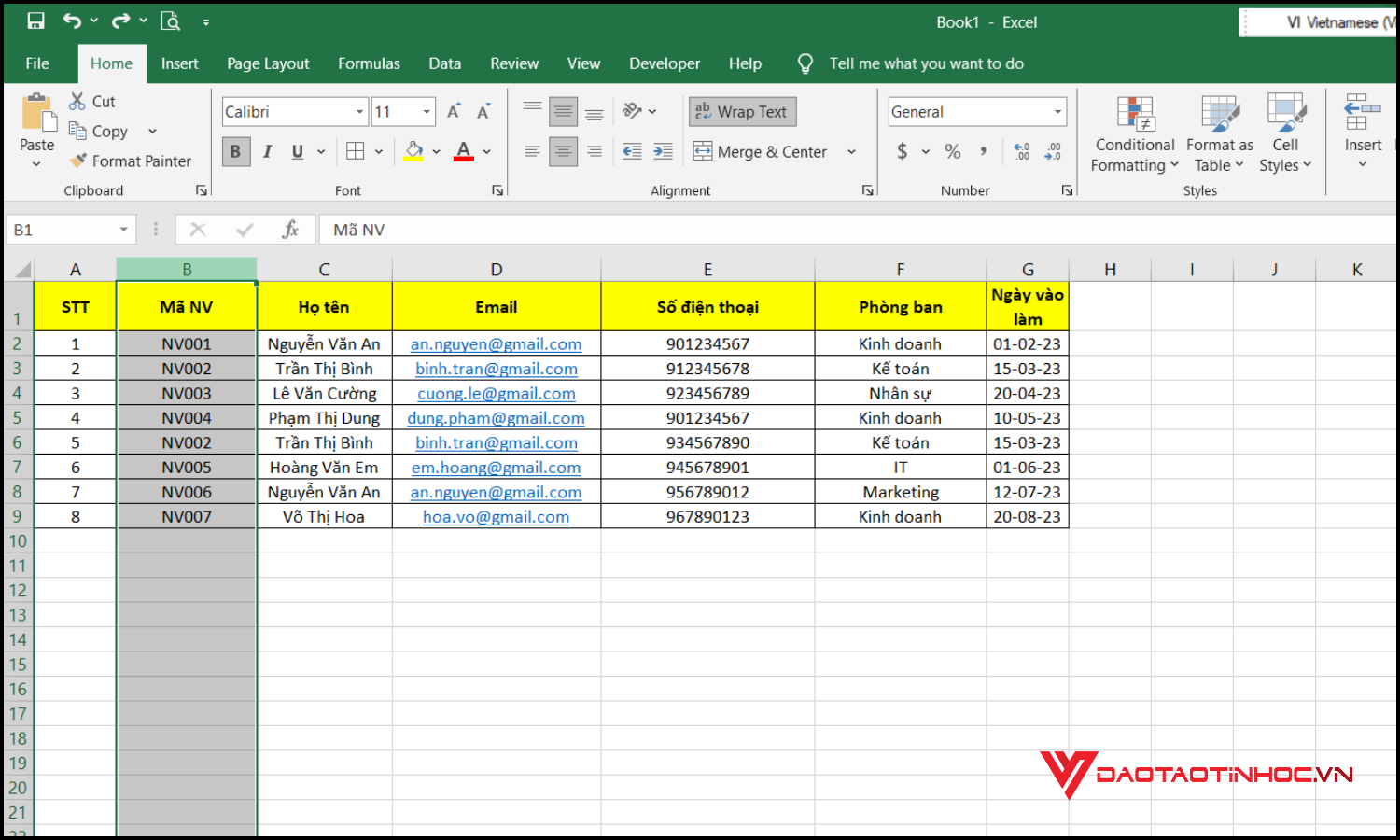
Task: Expand the Merge & Center arrow
Action: [x=851, y=151]
